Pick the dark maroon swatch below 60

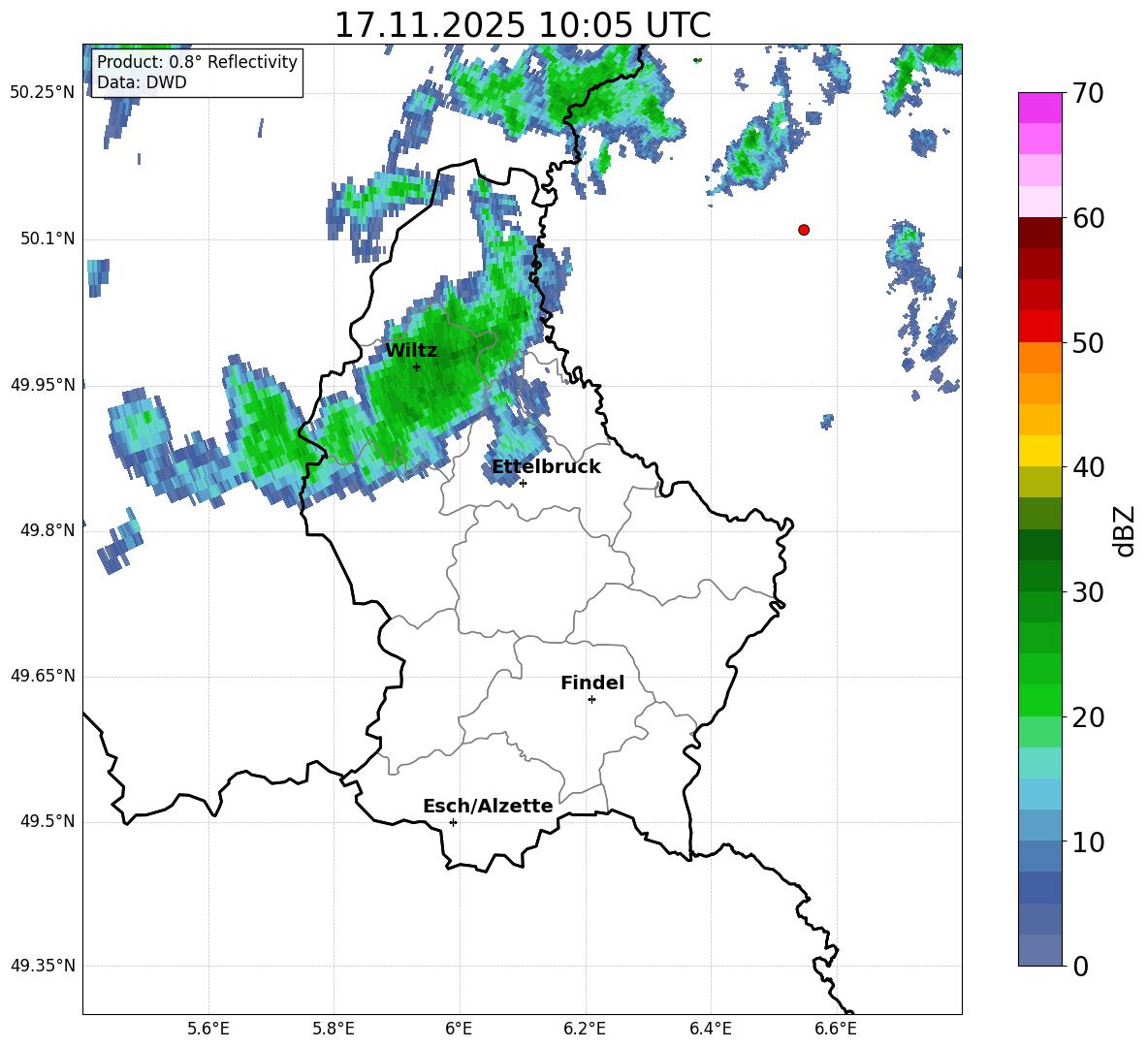point(1040,233)
